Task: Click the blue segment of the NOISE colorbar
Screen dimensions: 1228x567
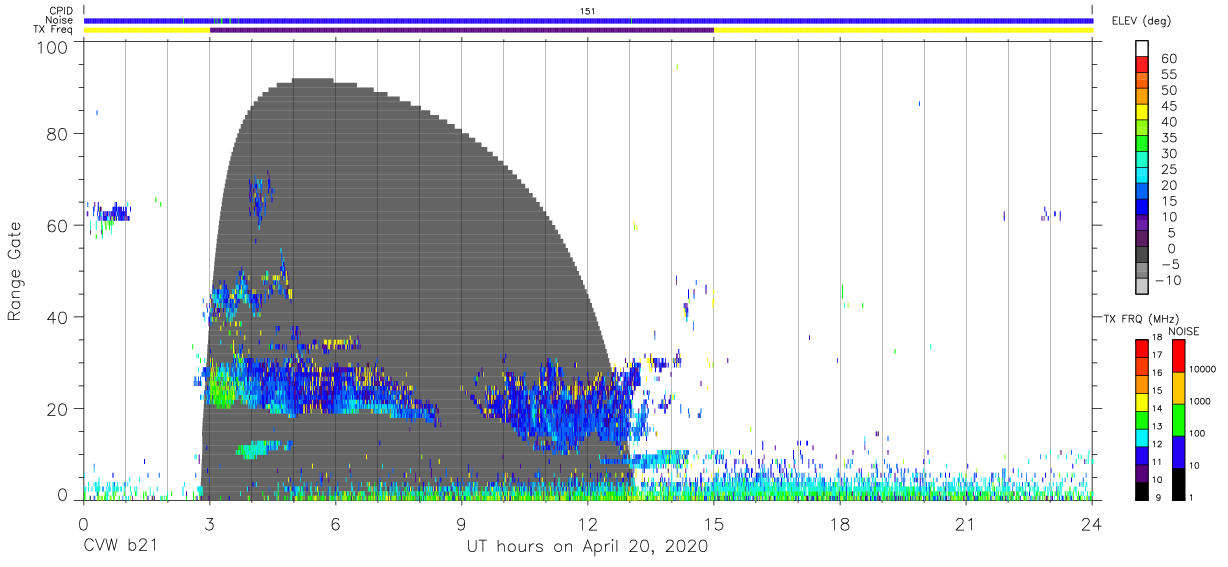Action: click(1178, 451)
